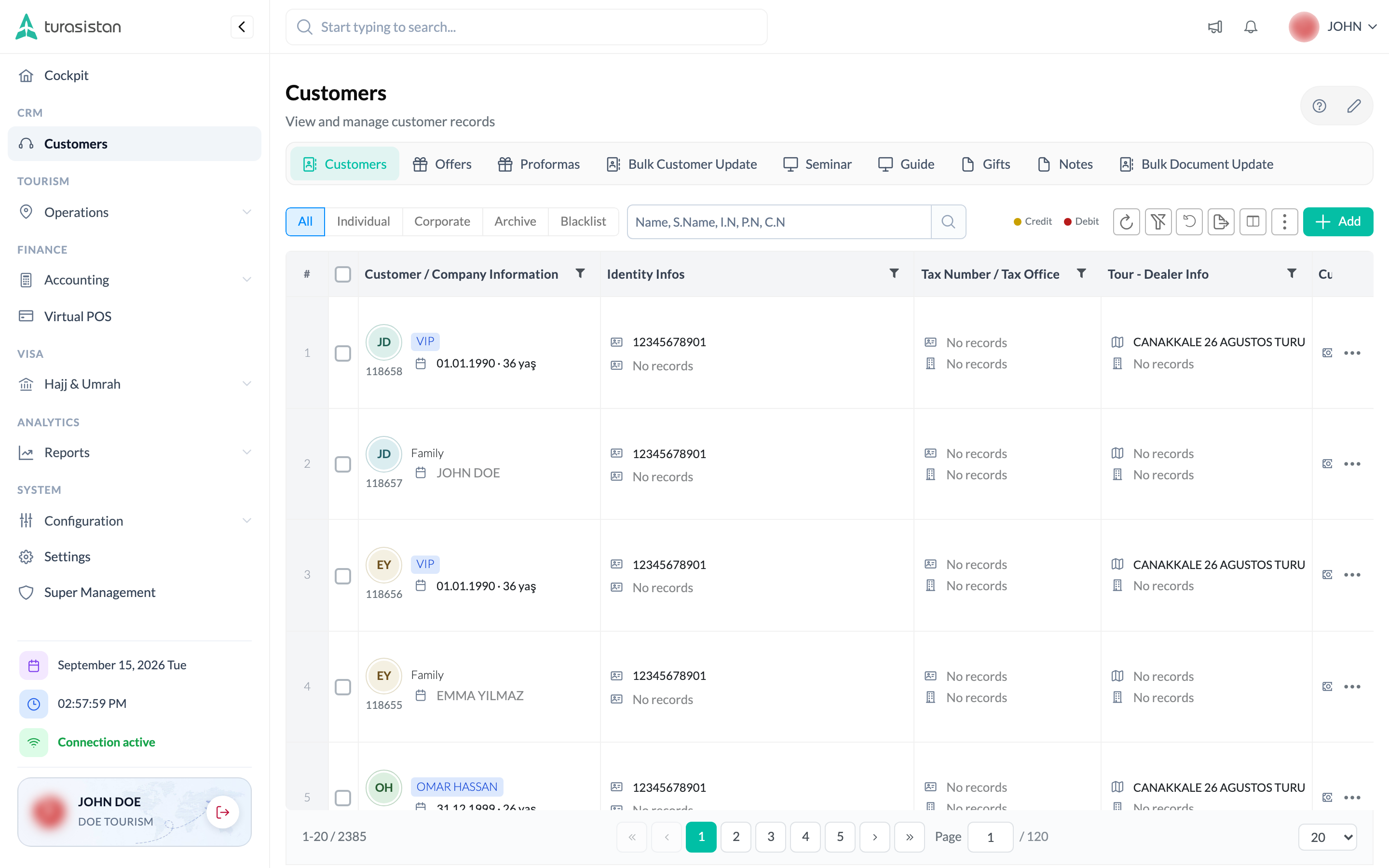Expand the Accounting menu

pos(134,280)
